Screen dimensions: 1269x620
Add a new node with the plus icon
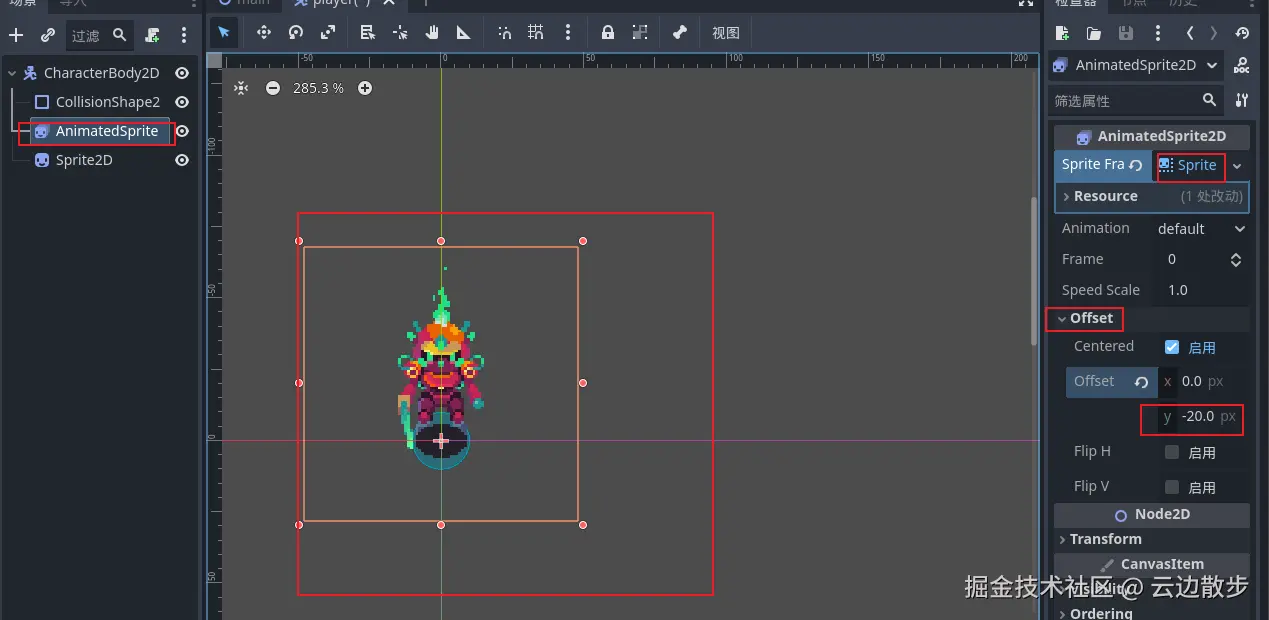pos(16,35)
